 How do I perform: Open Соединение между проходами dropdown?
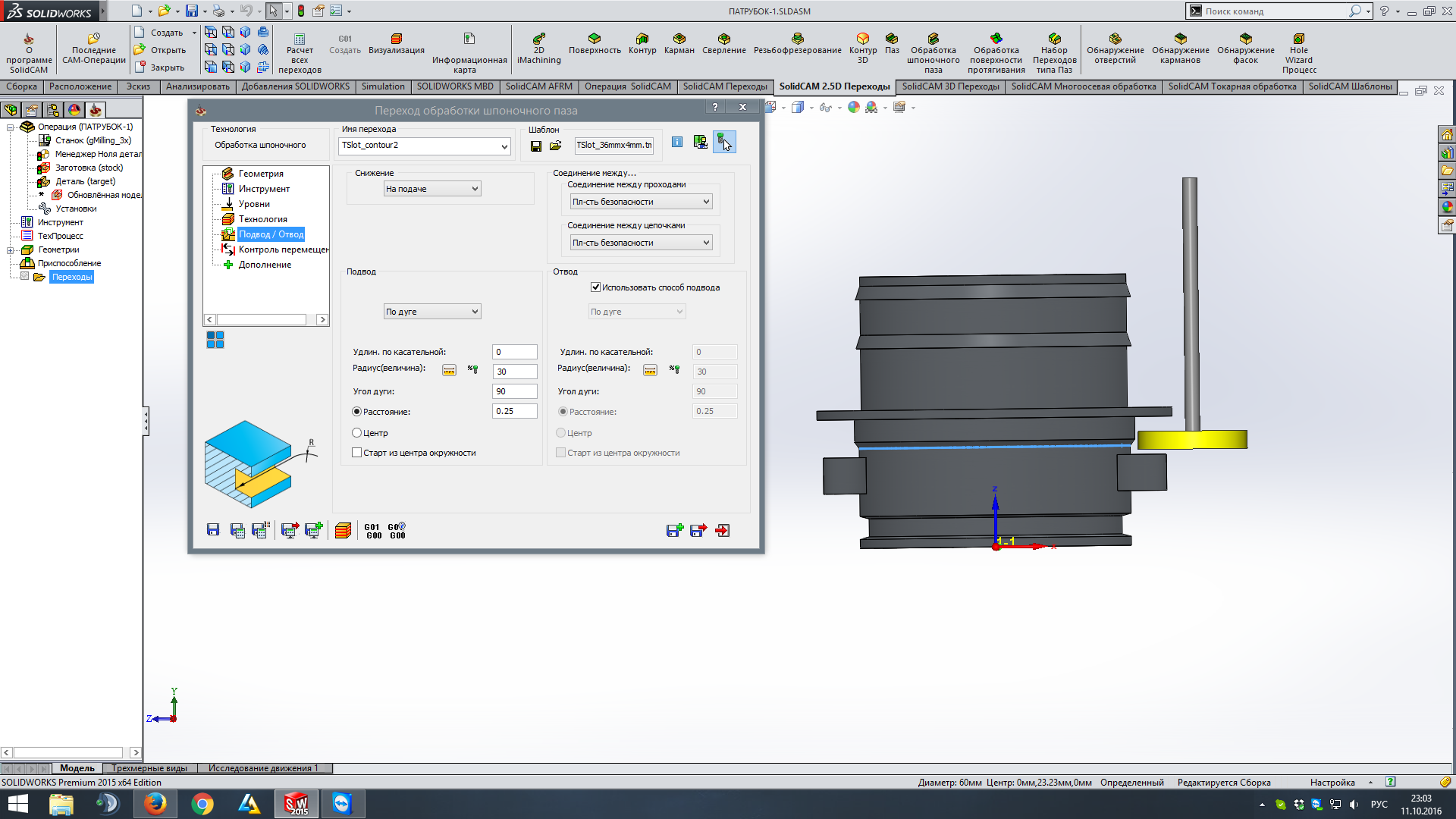tap(641, 202)
